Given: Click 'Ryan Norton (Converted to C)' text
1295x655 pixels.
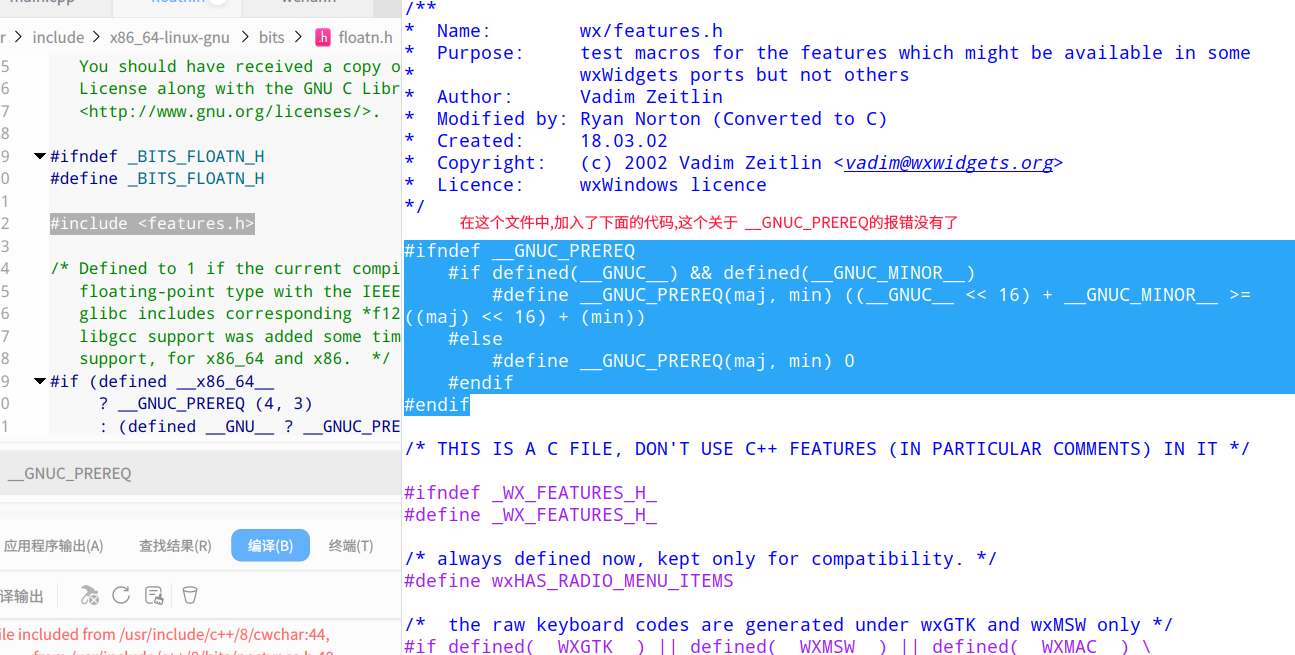Looking at the screenshot, I should (x=734, y=119).
